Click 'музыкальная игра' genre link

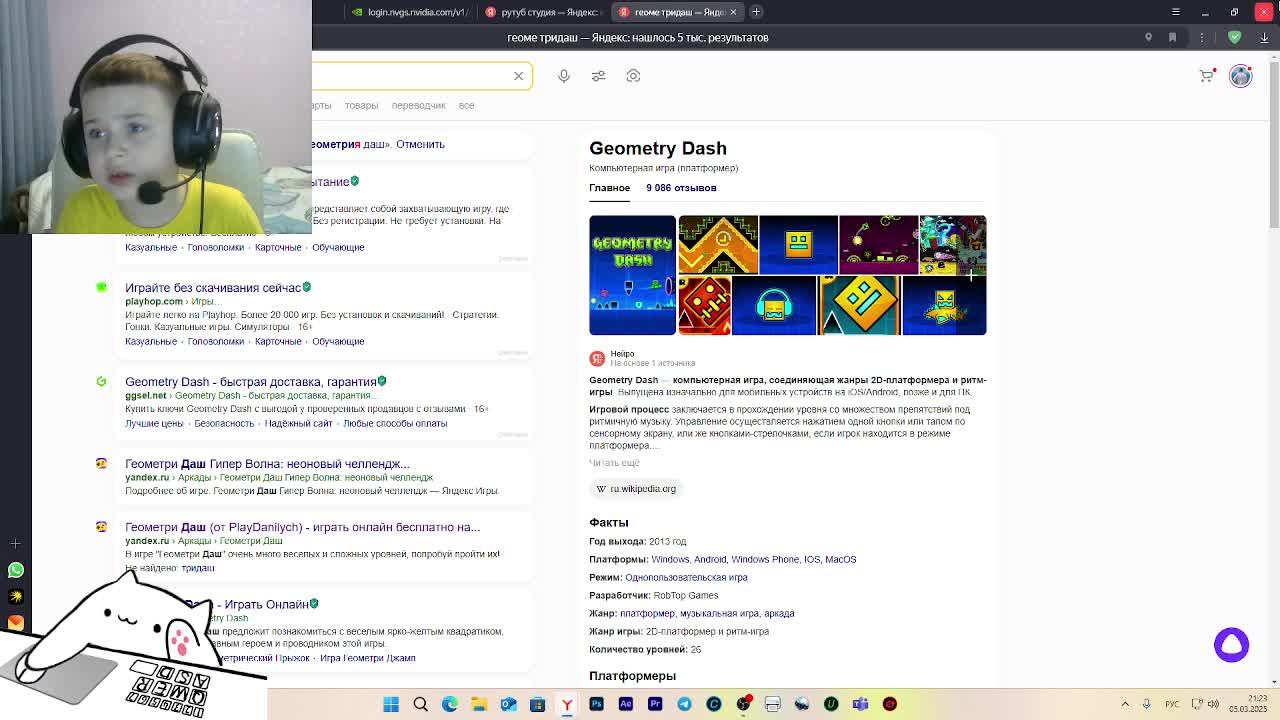(x=718, y=614)
